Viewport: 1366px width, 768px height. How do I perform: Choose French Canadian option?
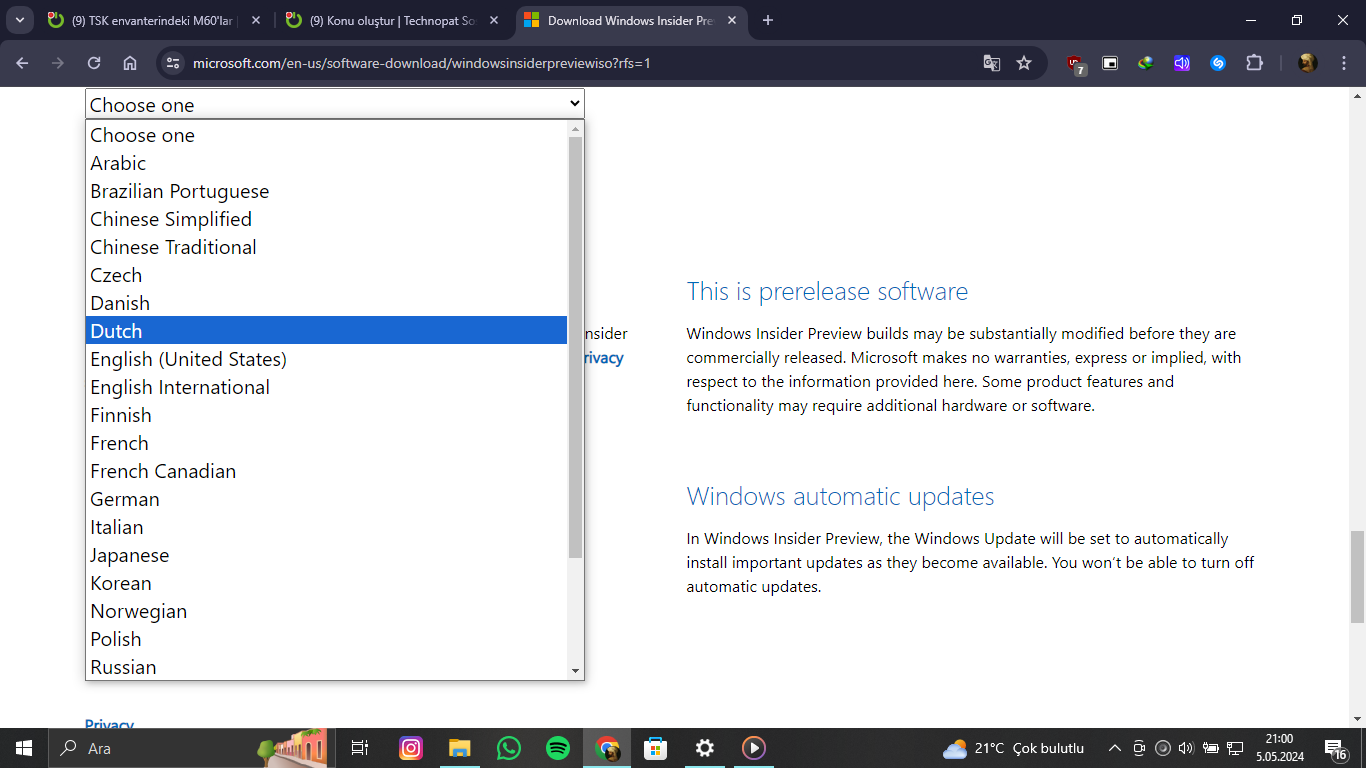click(326, 471)
